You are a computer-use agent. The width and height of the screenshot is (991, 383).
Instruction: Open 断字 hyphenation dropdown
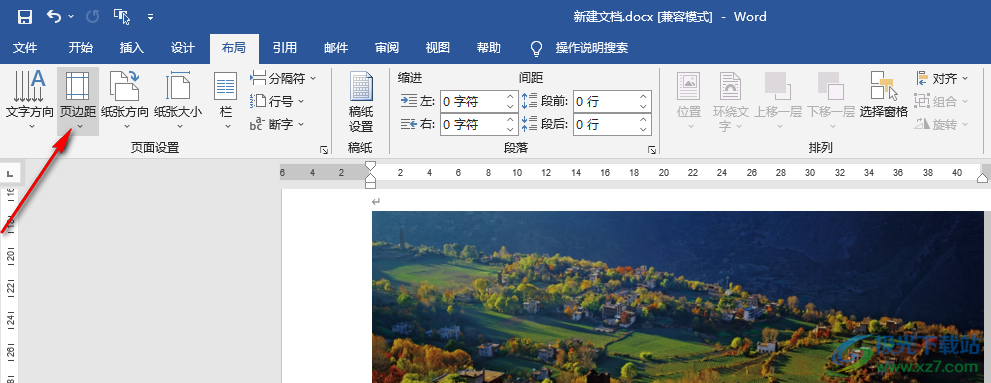(x=277, y=125)
